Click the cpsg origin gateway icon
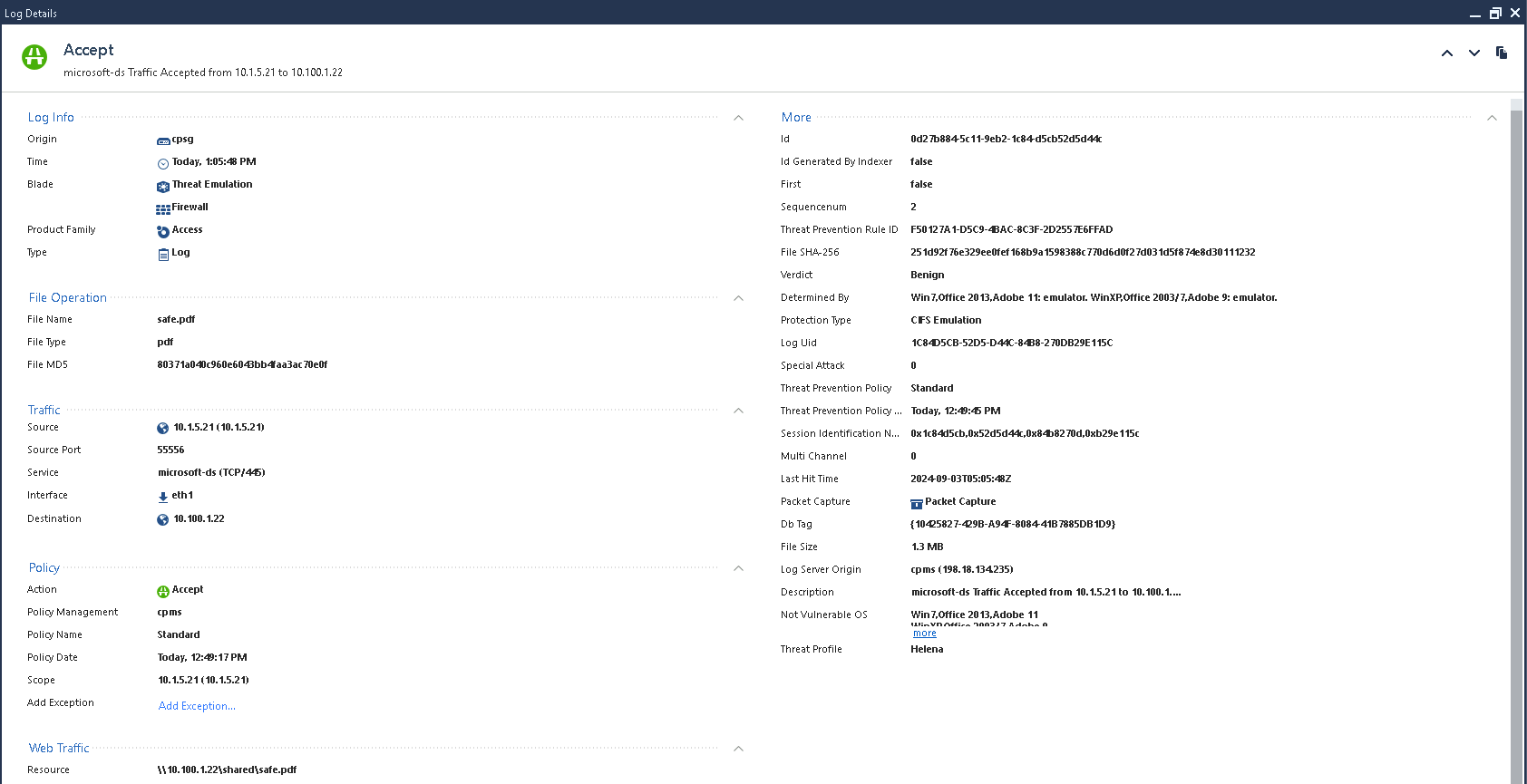Image resolution: width=1527 pixels, height=784 pixels. point(163,140)
